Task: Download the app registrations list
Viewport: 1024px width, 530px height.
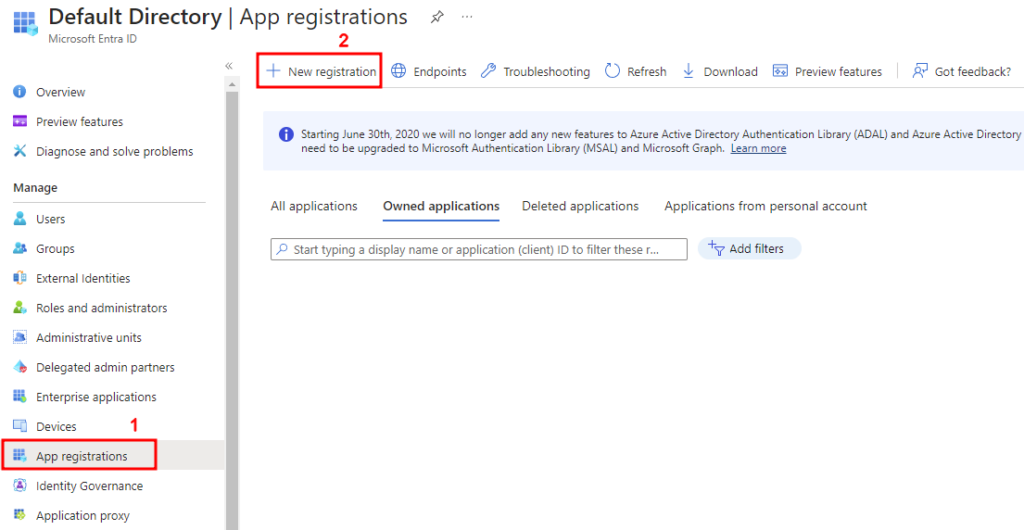Action: click(720, 72)
